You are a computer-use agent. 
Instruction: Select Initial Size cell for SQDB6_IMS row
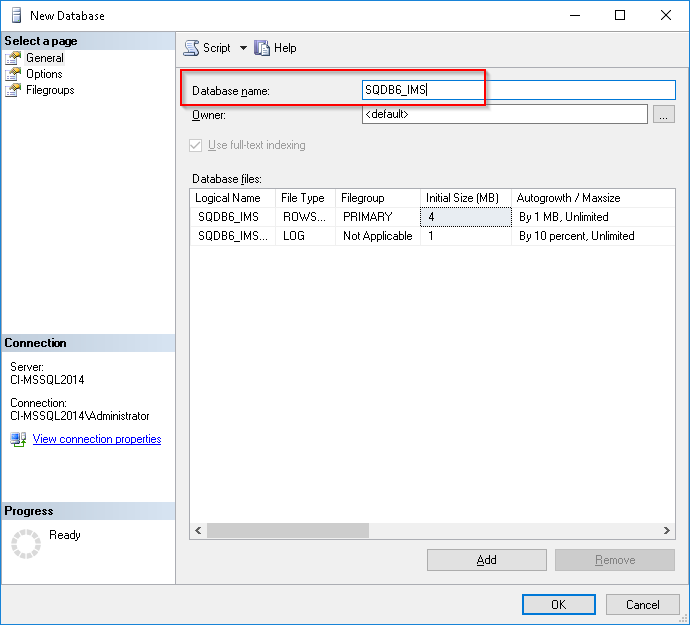click(465, 217)
